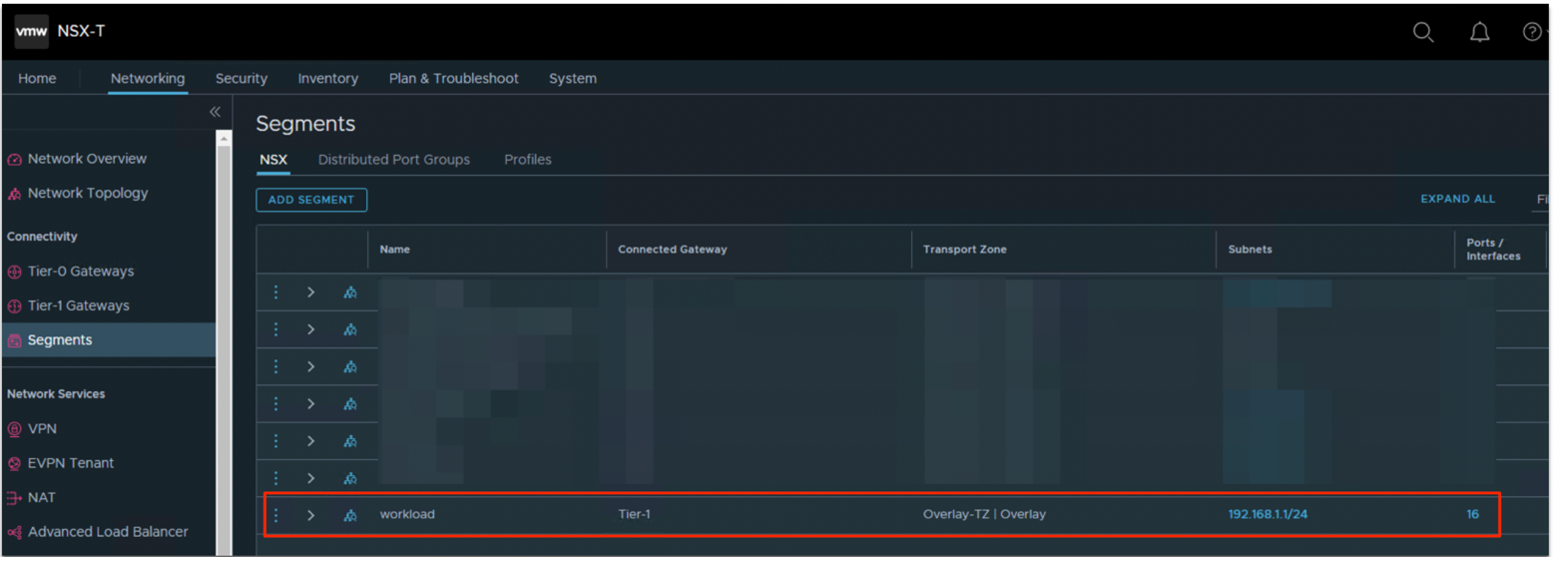Open the NAT page

coord(41,498)
